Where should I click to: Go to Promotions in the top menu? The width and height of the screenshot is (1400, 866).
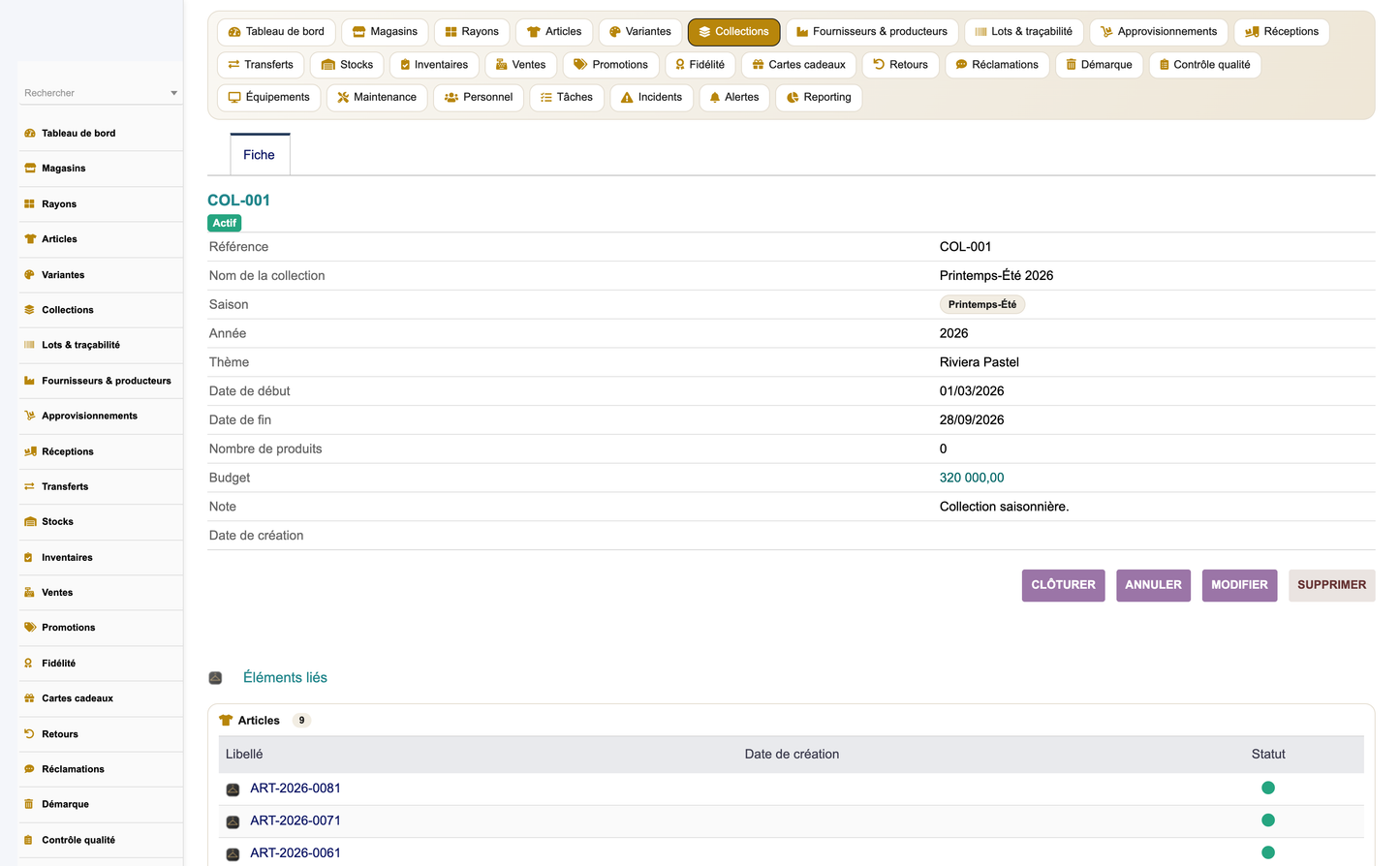click(610, 65)
